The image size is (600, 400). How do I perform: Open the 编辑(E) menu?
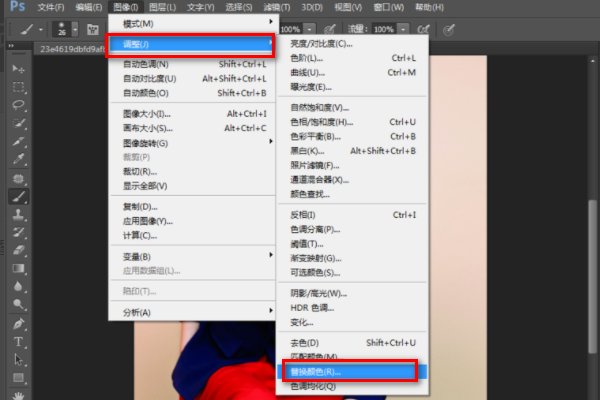pos(88,7)
